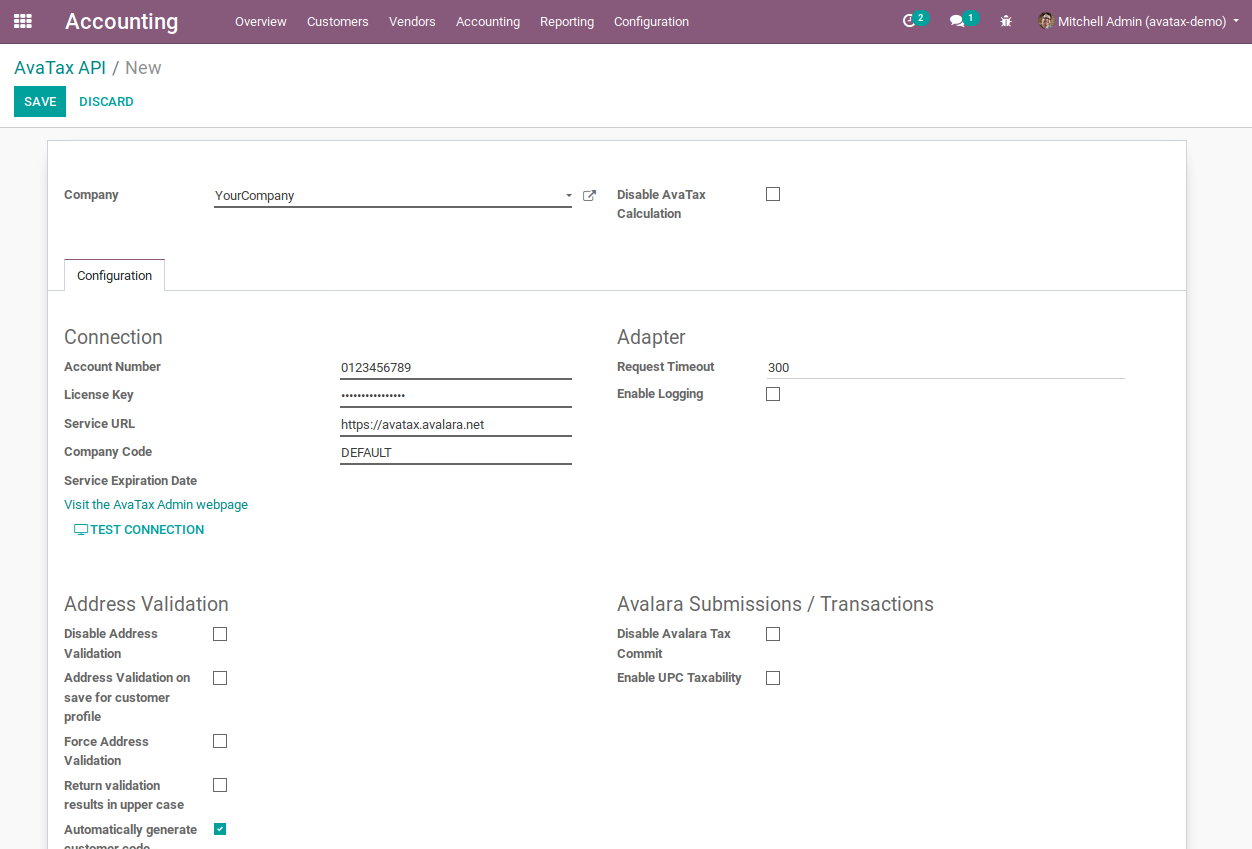
Task: Toggle the Force Address Validation checkbox
Action: [x=220, y=741]
